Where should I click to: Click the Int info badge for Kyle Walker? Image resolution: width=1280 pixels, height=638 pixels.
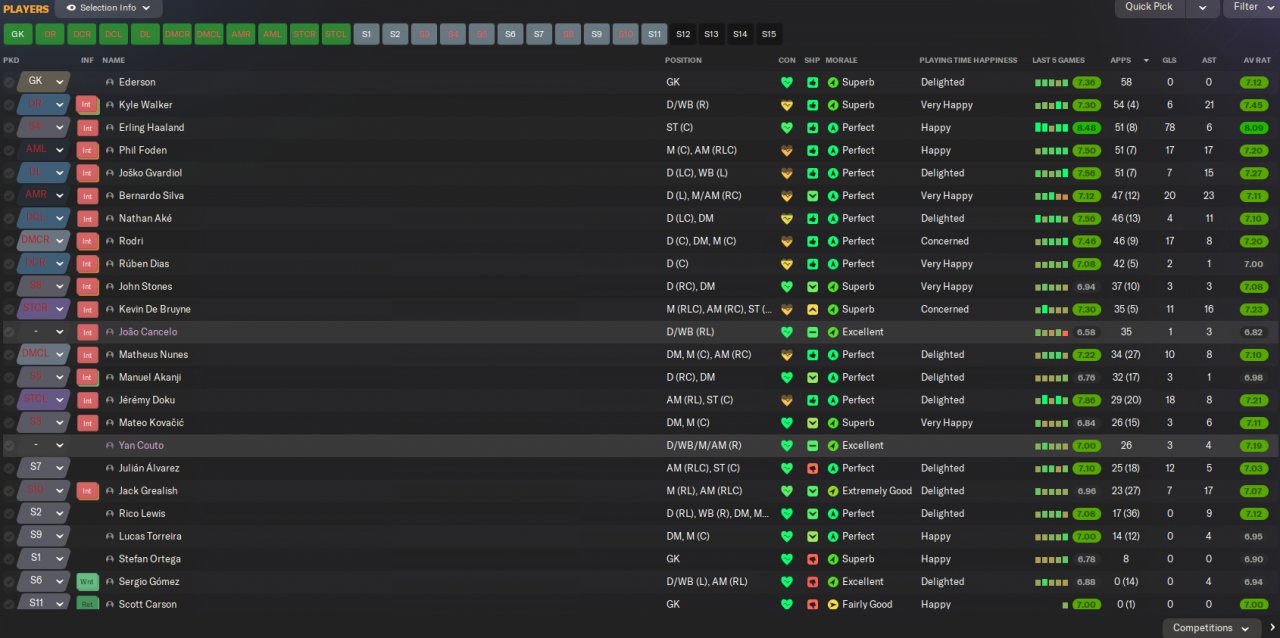88,105
